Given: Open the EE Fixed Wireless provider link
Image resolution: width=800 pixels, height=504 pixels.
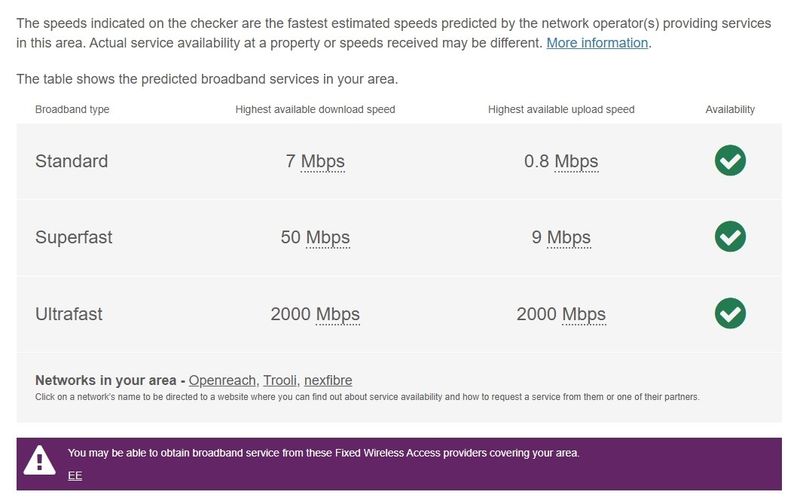Looking at the screenshot, I should (75, 475).
